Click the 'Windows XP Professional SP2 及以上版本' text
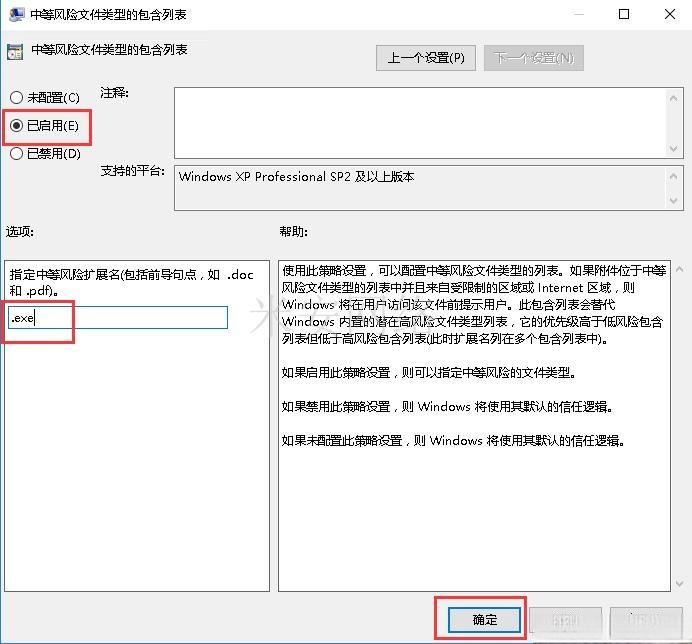 [296, 177]
